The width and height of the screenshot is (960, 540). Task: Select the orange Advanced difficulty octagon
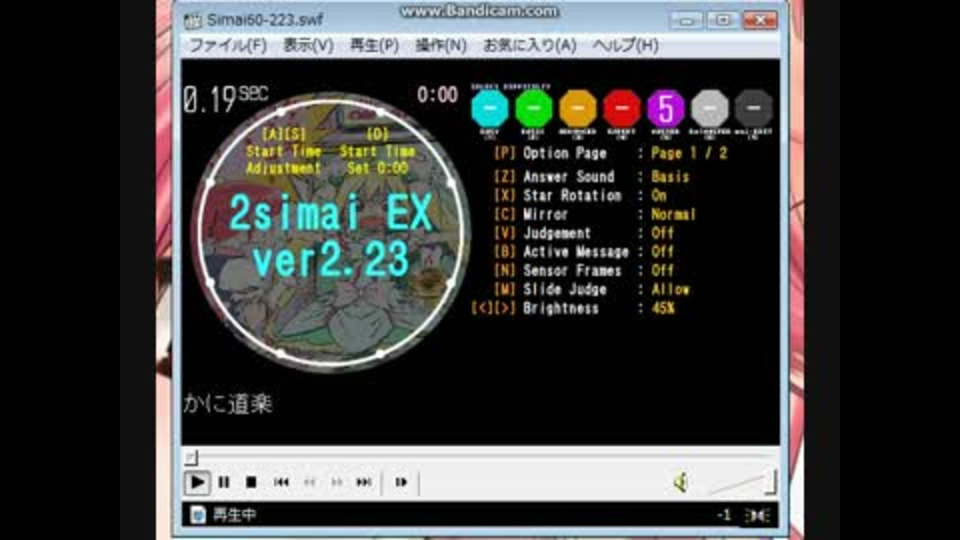click(x=578, y=108)
